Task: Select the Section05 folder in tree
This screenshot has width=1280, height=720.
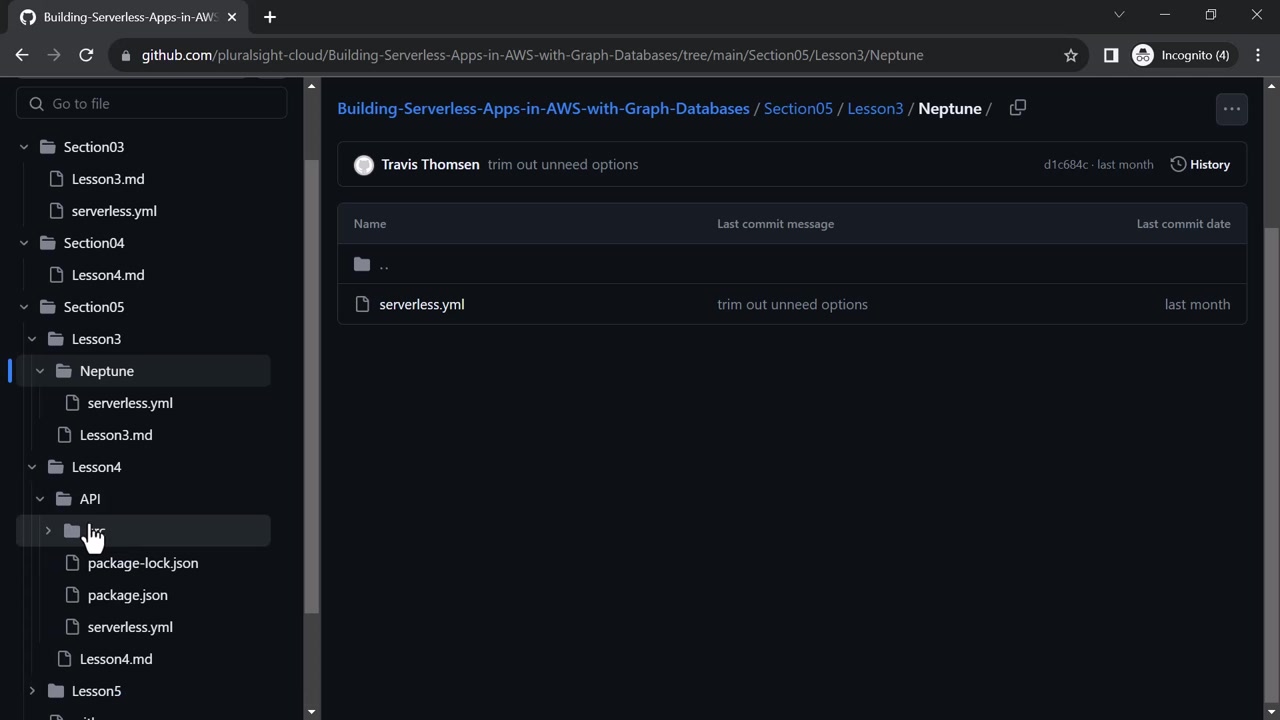Action: (94, 307)
